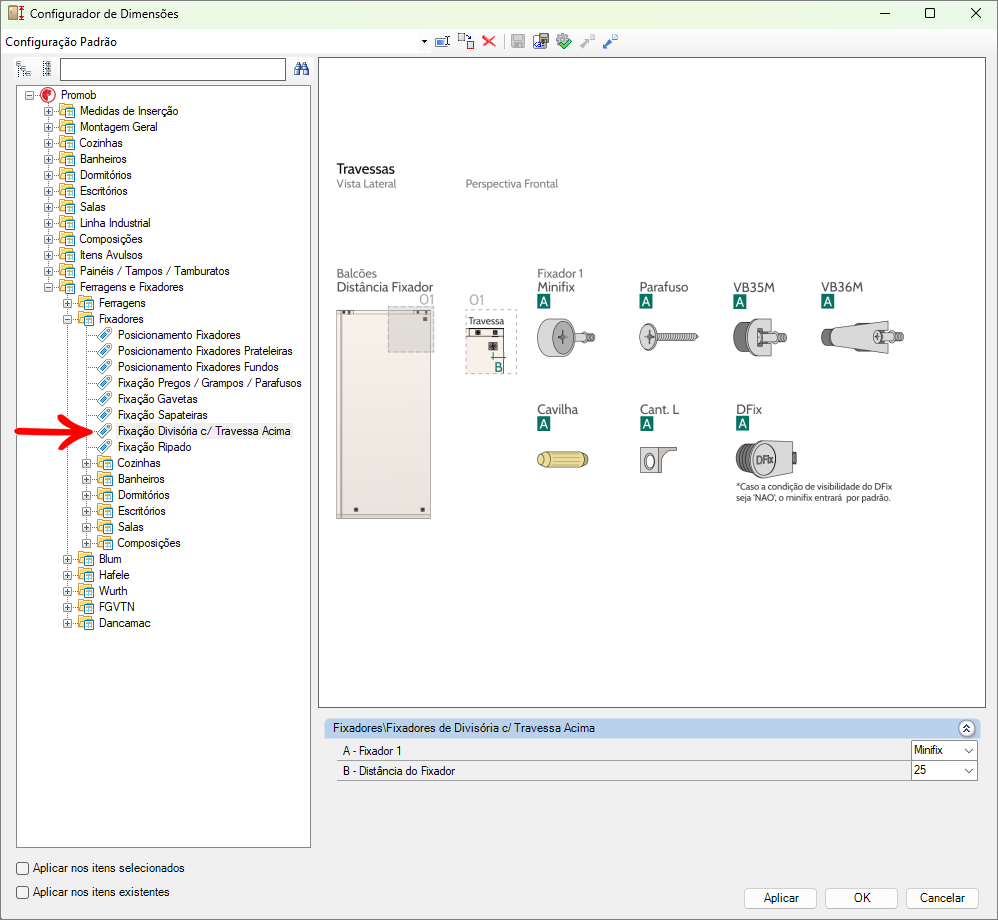Click the folder icon beside Blum
The width and height of the screenshot is (998, 920).
pos(86,559)
